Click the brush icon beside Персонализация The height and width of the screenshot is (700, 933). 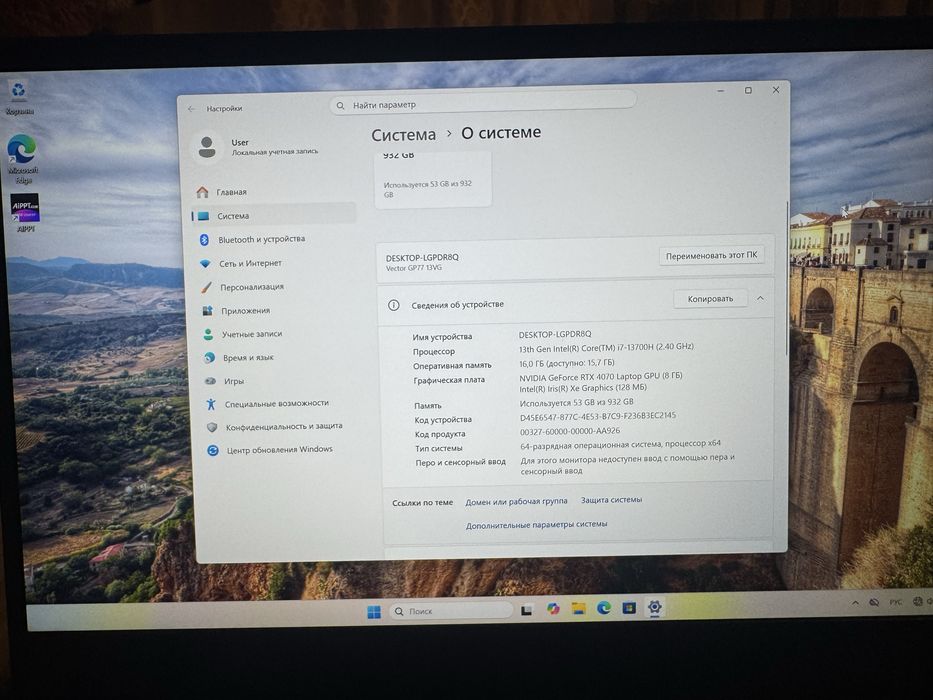pyautogui.click(x=206, y=287)
